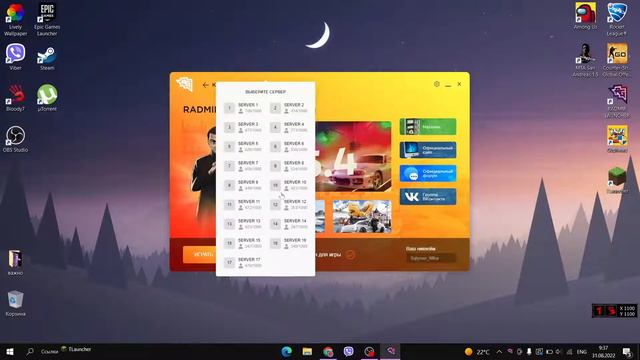The width and height of the screenshot is (640, 360).
Task: Select SERVER 14 row
Action: pyautogui.click(x=289, y=224)
